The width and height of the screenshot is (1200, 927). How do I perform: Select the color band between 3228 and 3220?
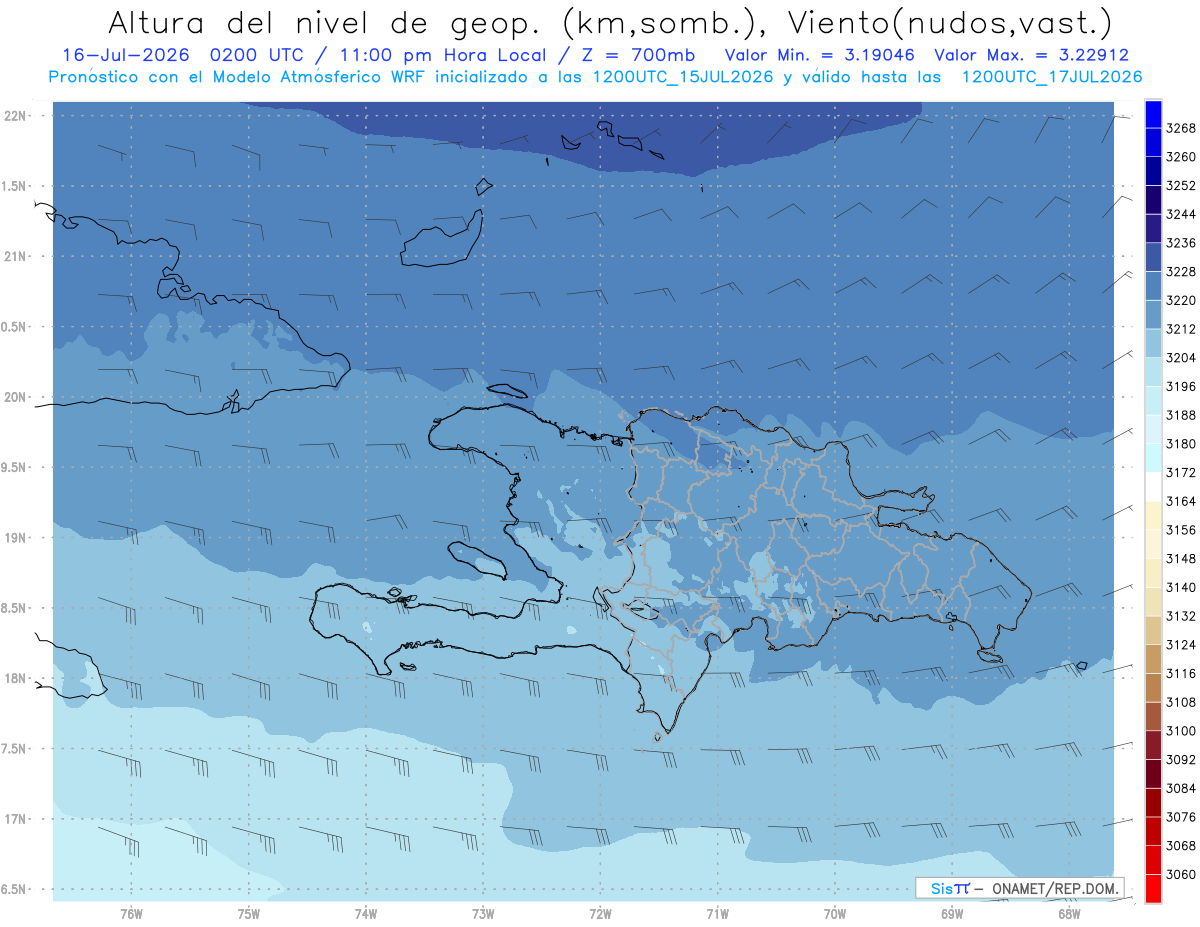(x=1152, y=285)
